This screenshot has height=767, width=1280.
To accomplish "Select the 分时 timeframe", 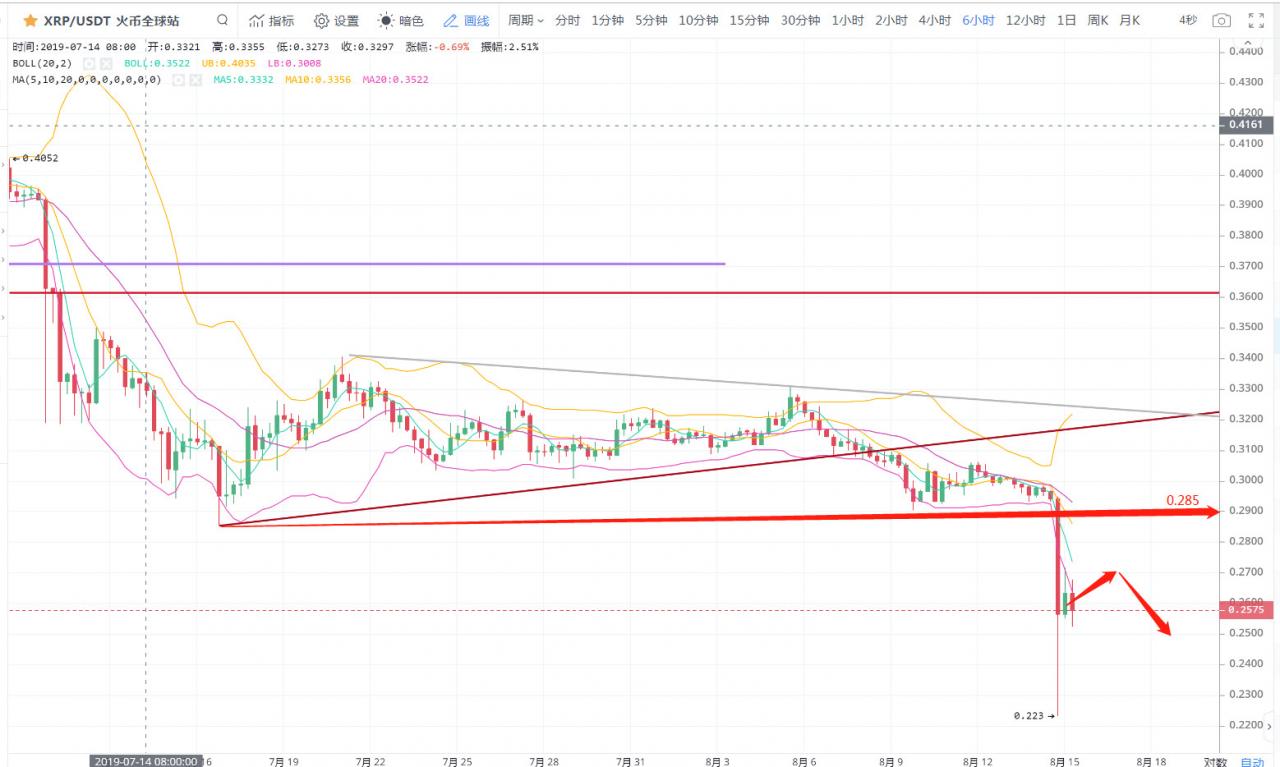I will pyautogui.click(x=567, y=20).
